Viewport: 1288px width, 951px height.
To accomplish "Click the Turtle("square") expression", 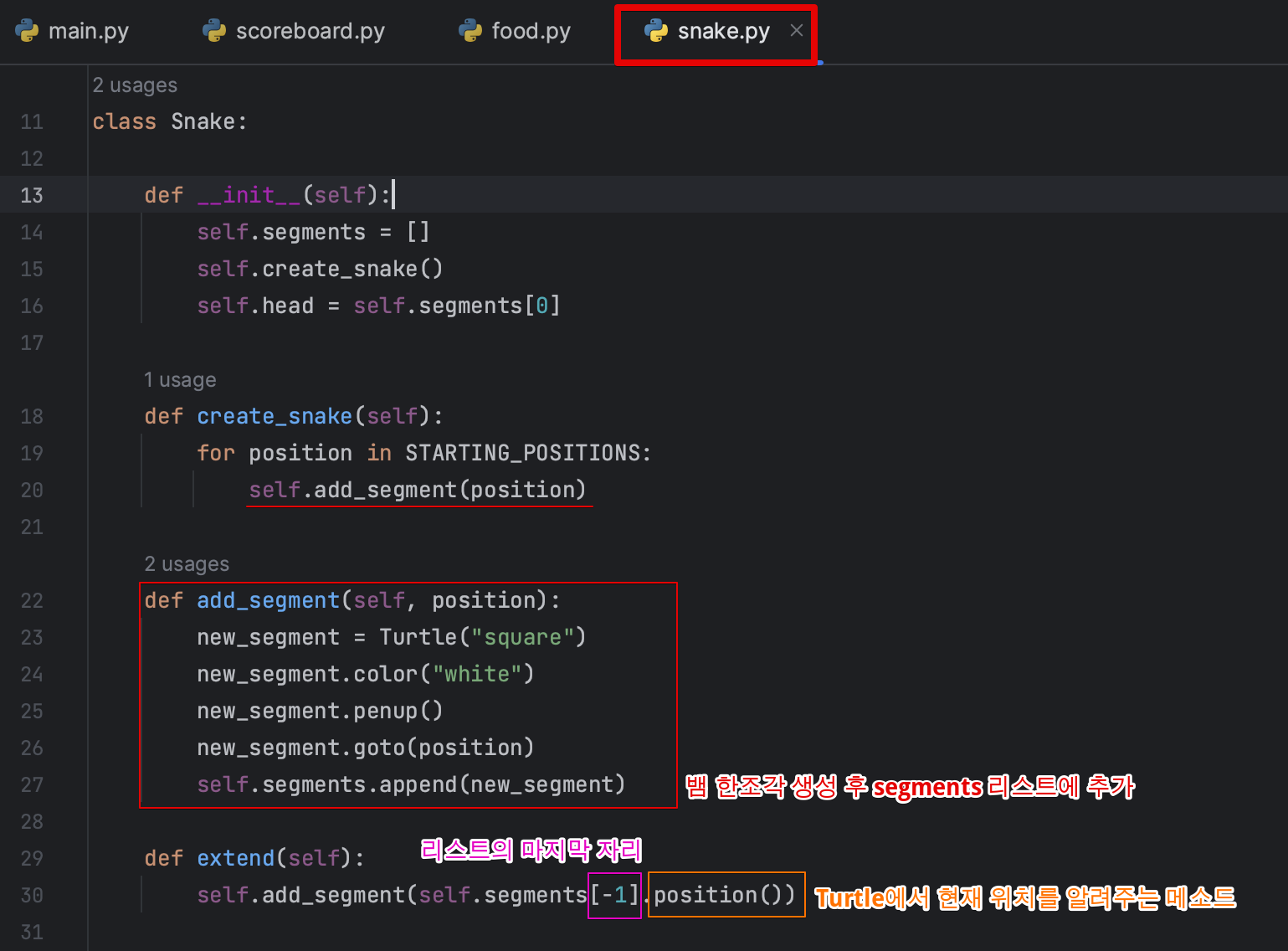I will (x=483, y=637).
